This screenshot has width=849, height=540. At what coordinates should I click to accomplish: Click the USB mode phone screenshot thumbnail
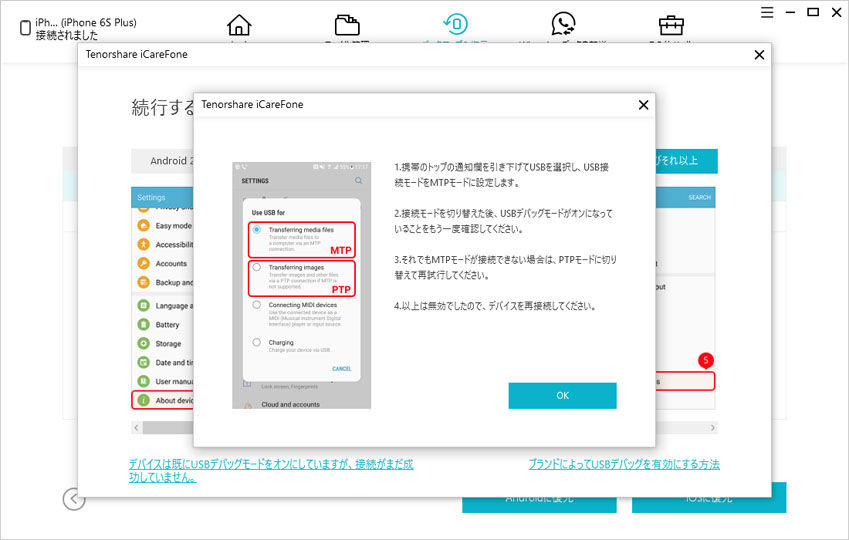[302, 285]
